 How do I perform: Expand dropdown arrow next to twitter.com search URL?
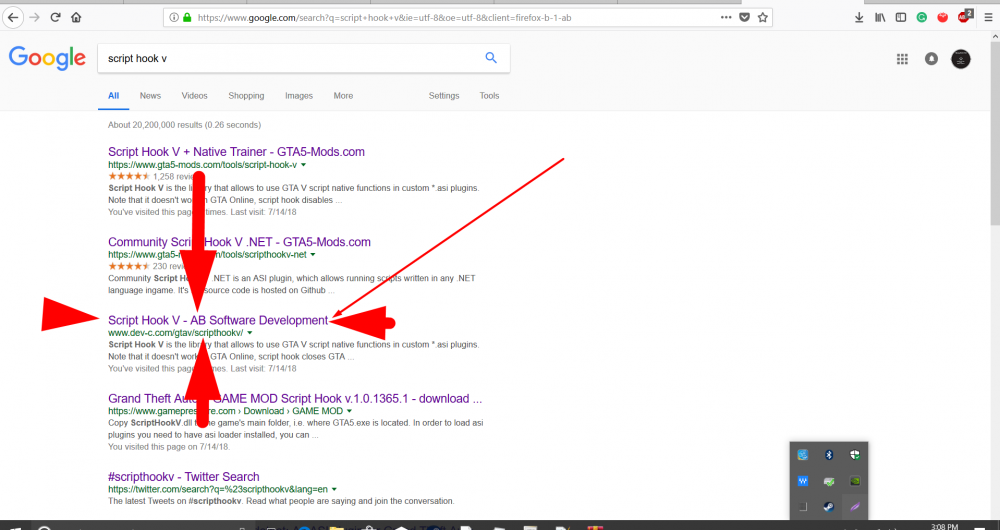pos(334,490)
